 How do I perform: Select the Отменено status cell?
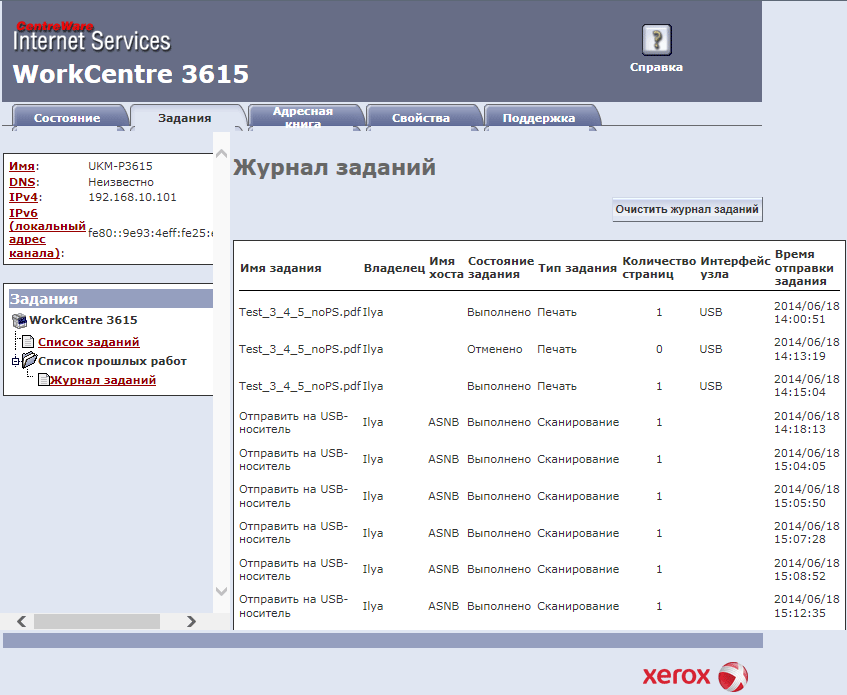tap(495, 349)
